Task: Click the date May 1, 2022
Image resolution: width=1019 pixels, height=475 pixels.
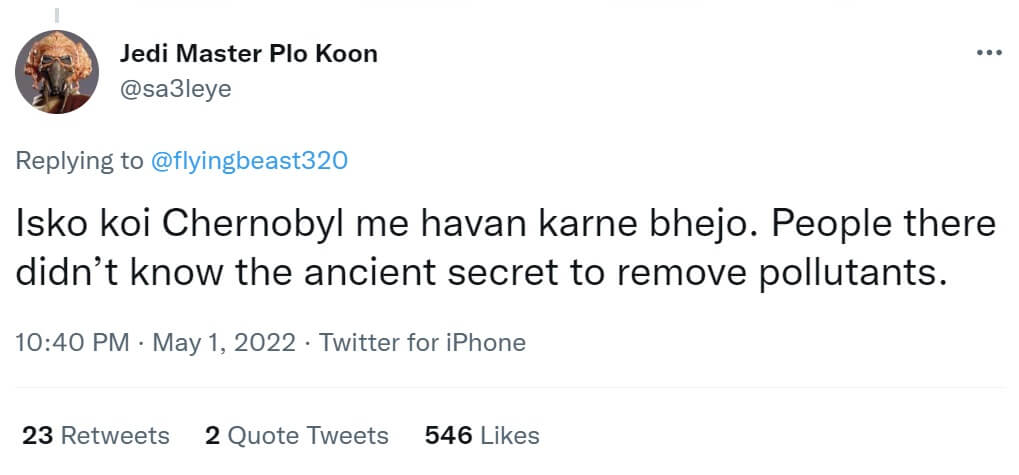Action: point(223,343)
